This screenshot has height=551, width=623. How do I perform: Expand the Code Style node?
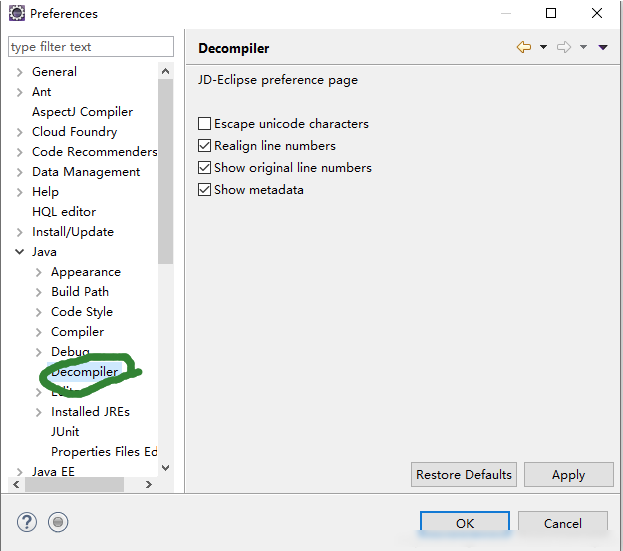(x=38, y=312)
